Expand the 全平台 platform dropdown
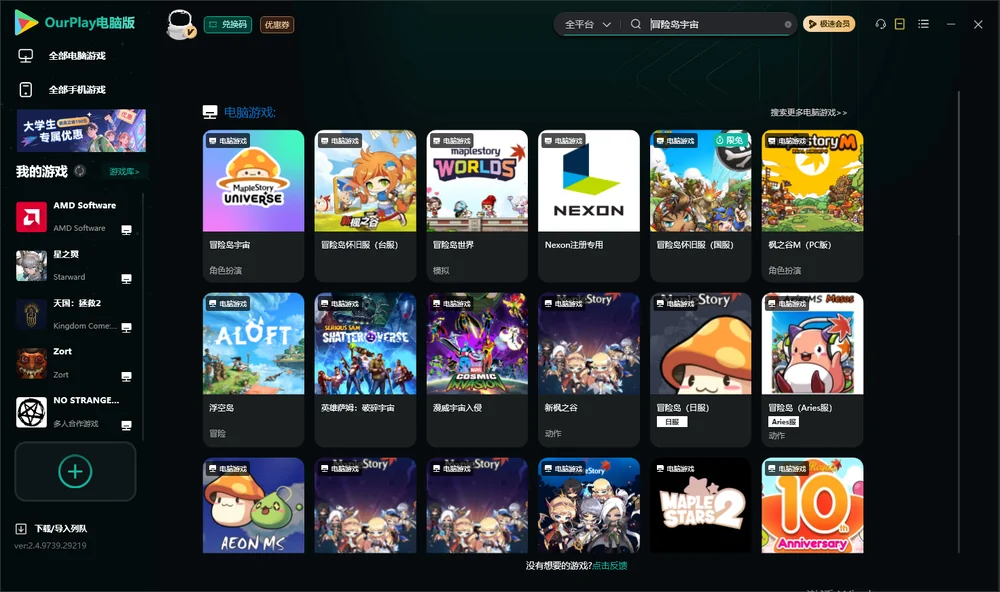Viewport: 1000px width, 592px height. 587,24
